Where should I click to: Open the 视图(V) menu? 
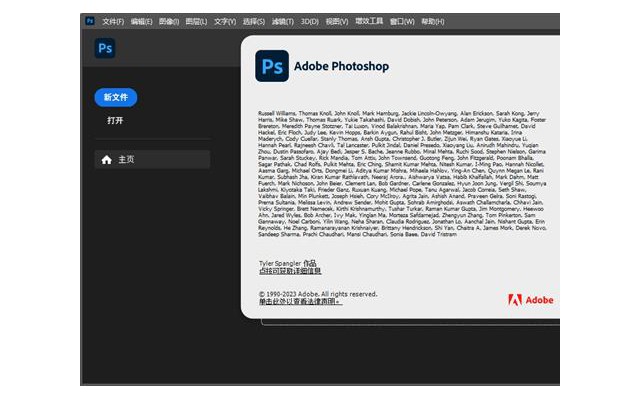[x=337, y=22]
